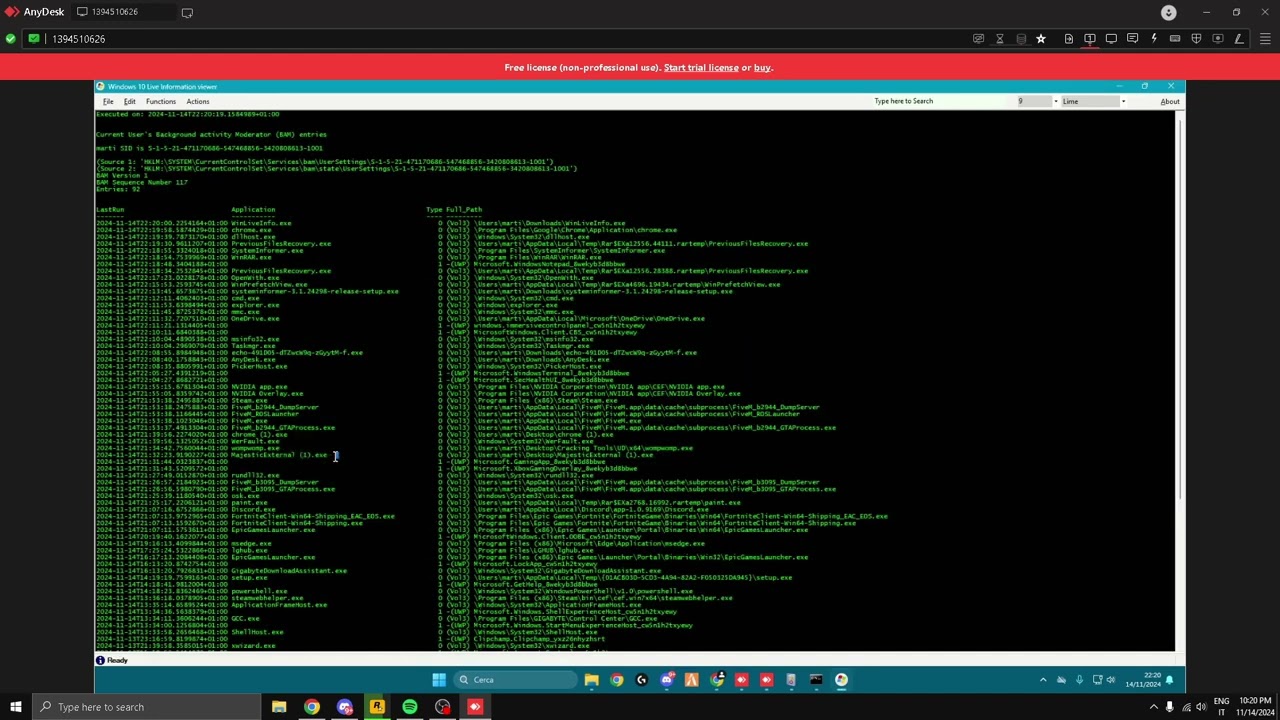Click the hourglass icon in the AnyDesk toolbar
The width and height of the screenshot is (1280, 720).
pos(999,39)
